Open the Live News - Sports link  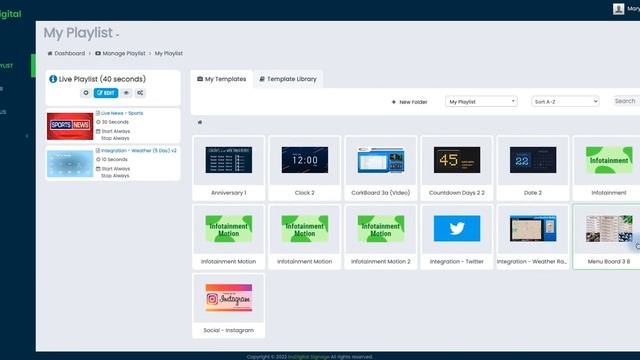pos(122,113)
